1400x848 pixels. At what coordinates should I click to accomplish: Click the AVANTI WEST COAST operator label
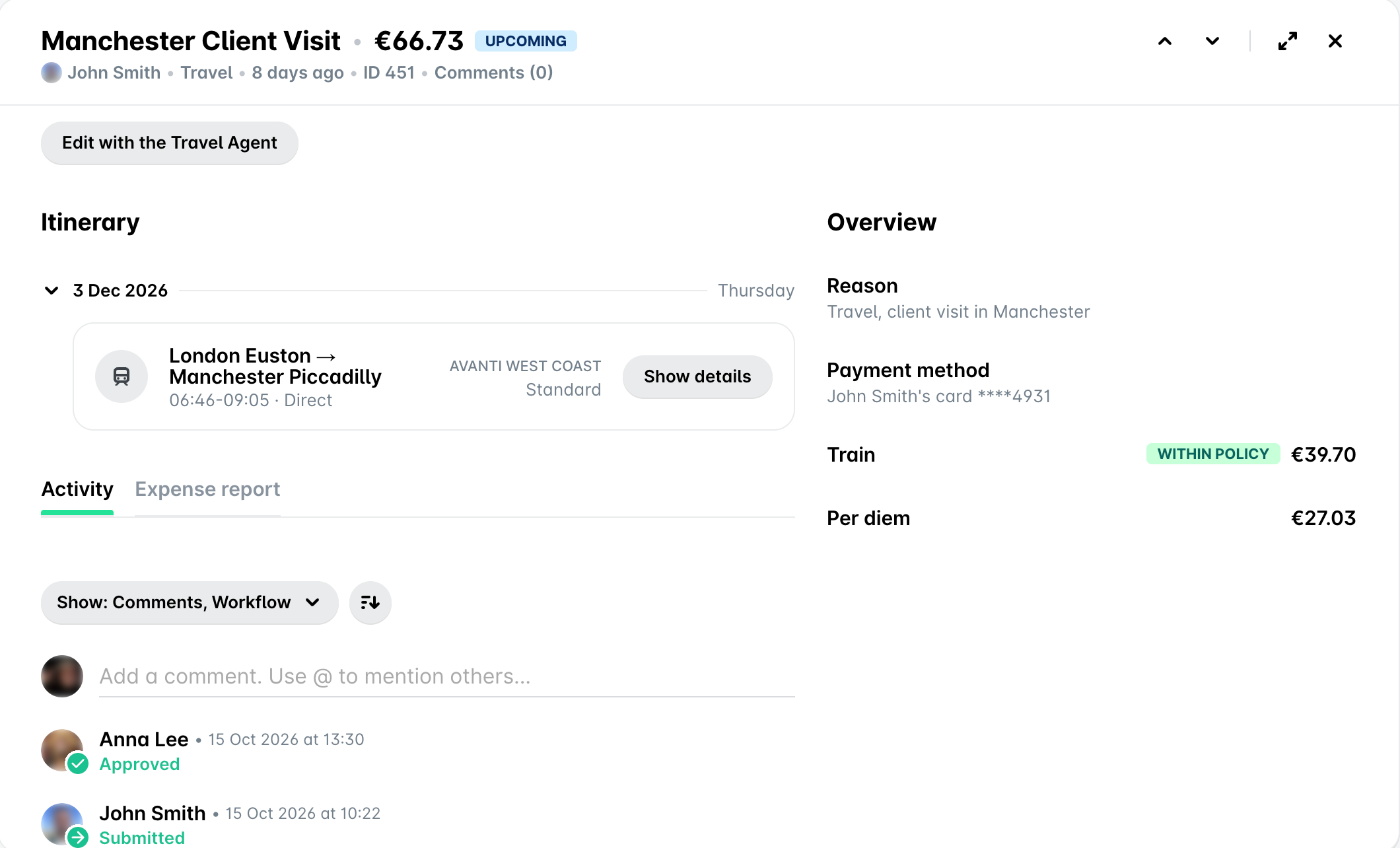click(525, 366)
